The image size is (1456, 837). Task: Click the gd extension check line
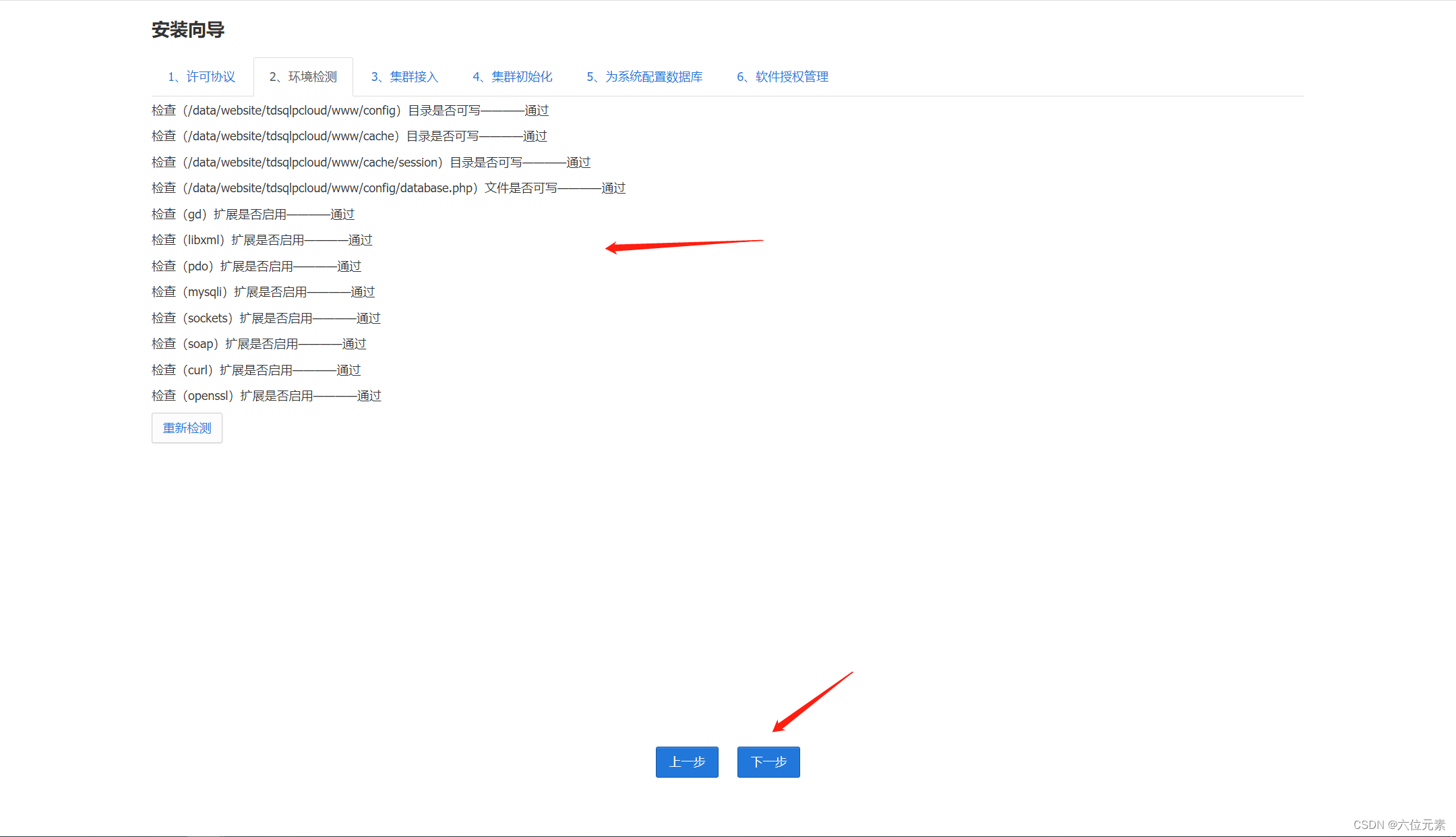(253, 214)
